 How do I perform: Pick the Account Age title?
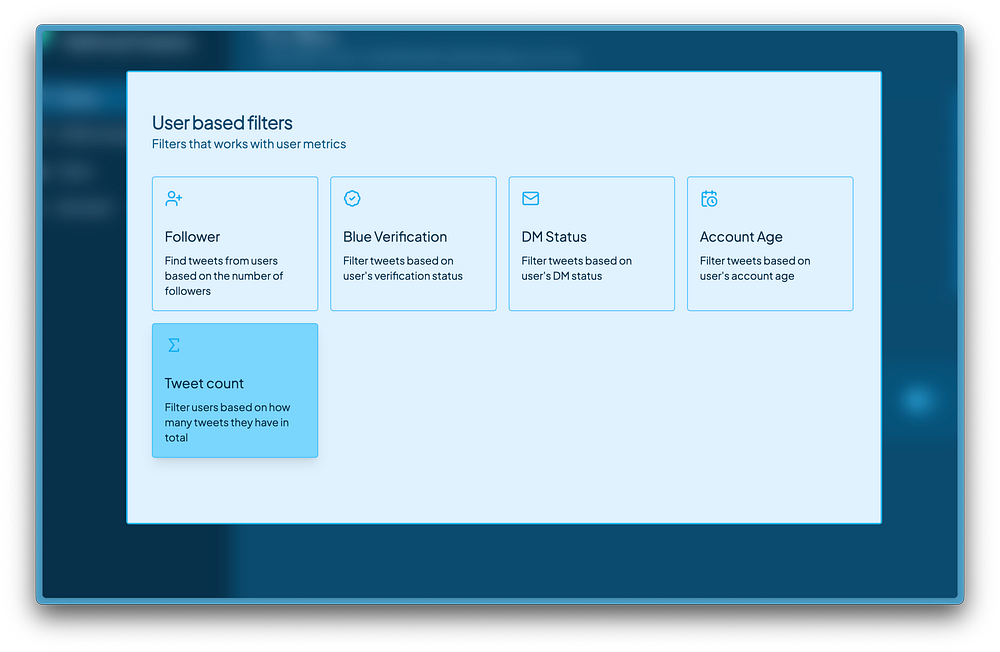[x=741, y=237]
